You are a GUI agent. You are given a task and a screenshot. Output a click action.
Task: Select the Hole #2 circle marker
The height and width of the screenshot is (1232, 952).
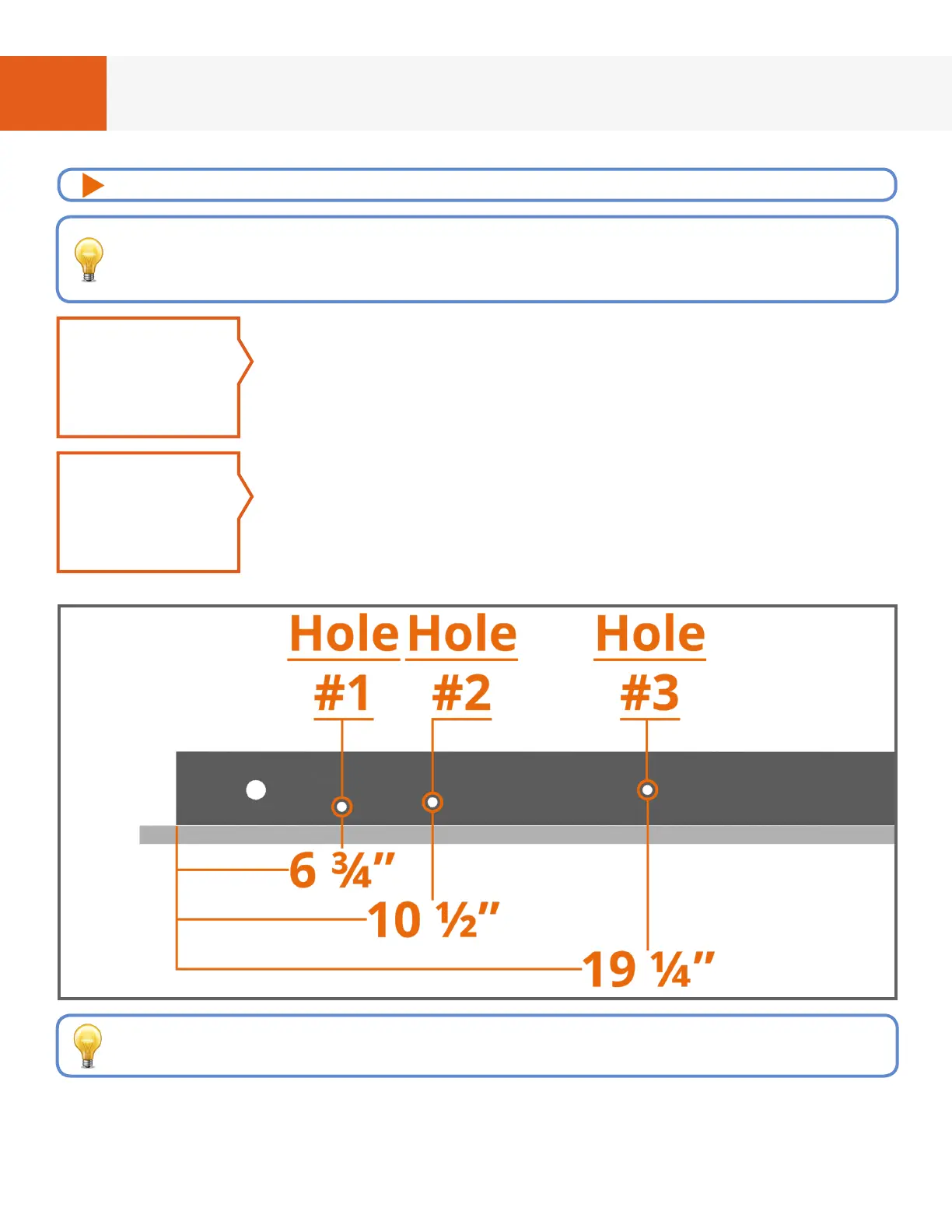click(x=432, y=802)
